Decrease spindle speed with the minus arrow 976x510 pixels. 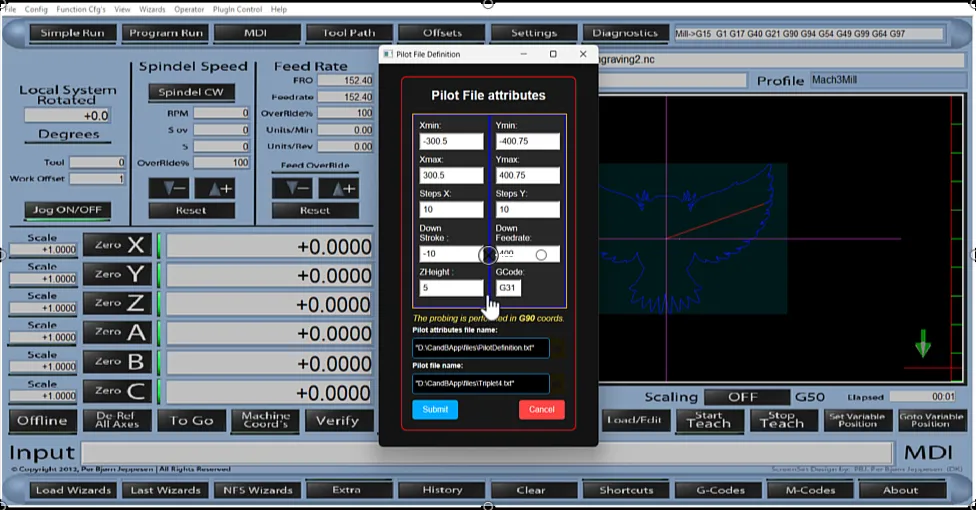point(168,188)
